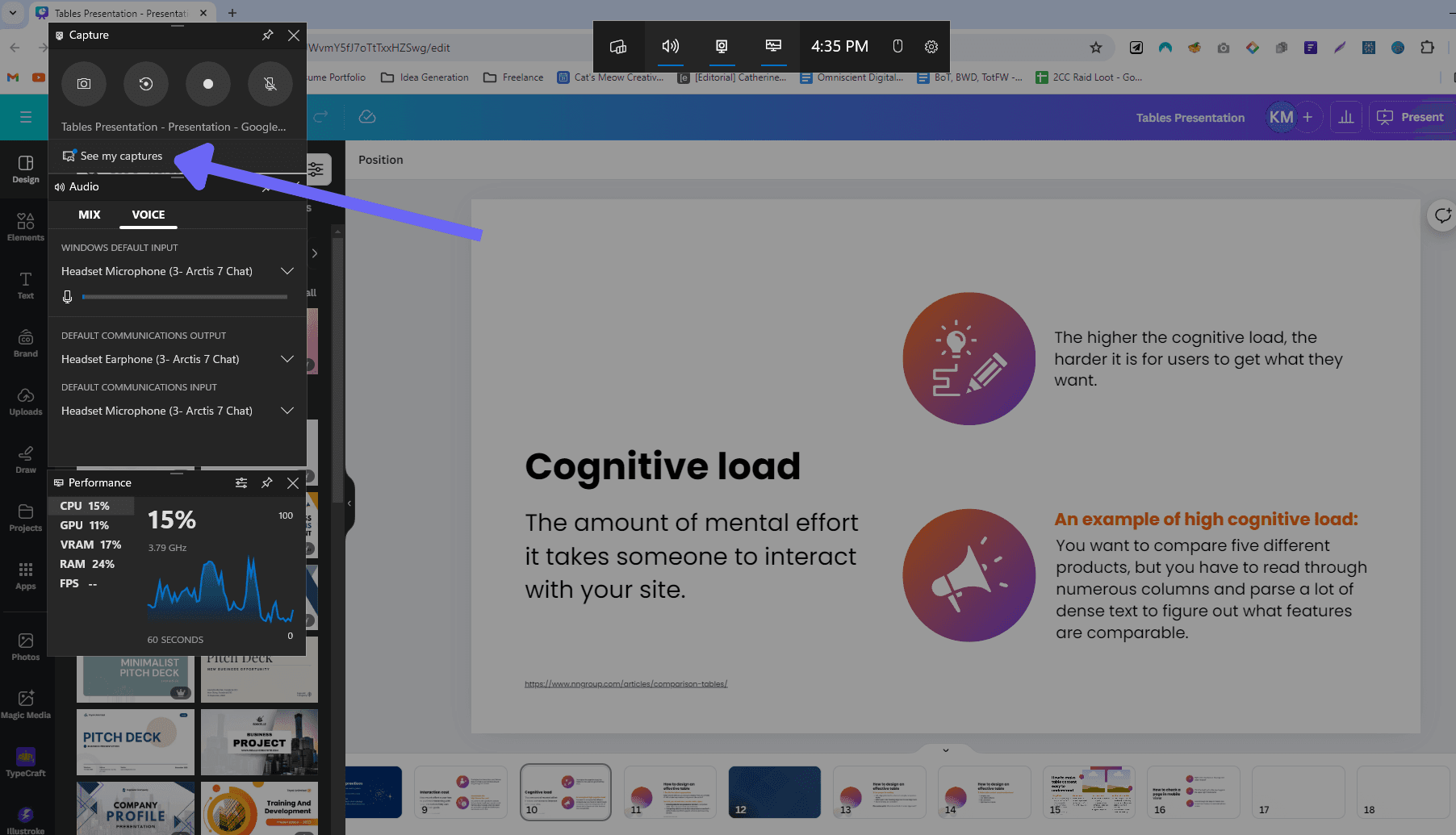1456x835 pixels.
Task: Open the Game Bar widget menu
Action: tap(618, 47)
